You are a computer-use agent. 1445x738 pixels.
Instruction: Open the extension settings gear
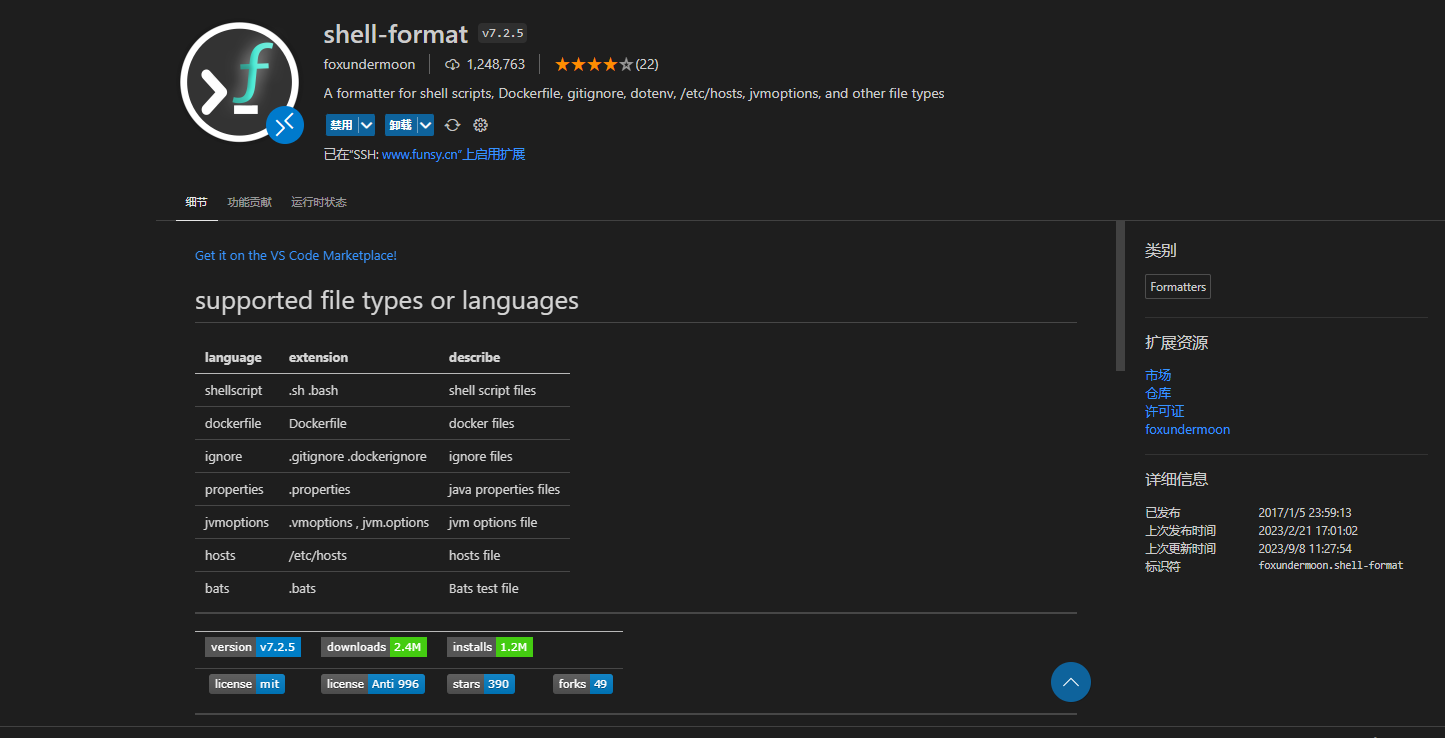click(x=480, y=125)
